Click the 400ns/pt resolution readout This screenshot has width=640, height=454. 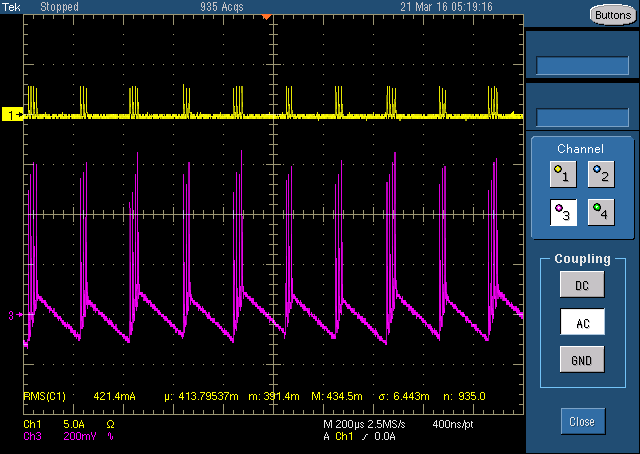coord(453,424)
